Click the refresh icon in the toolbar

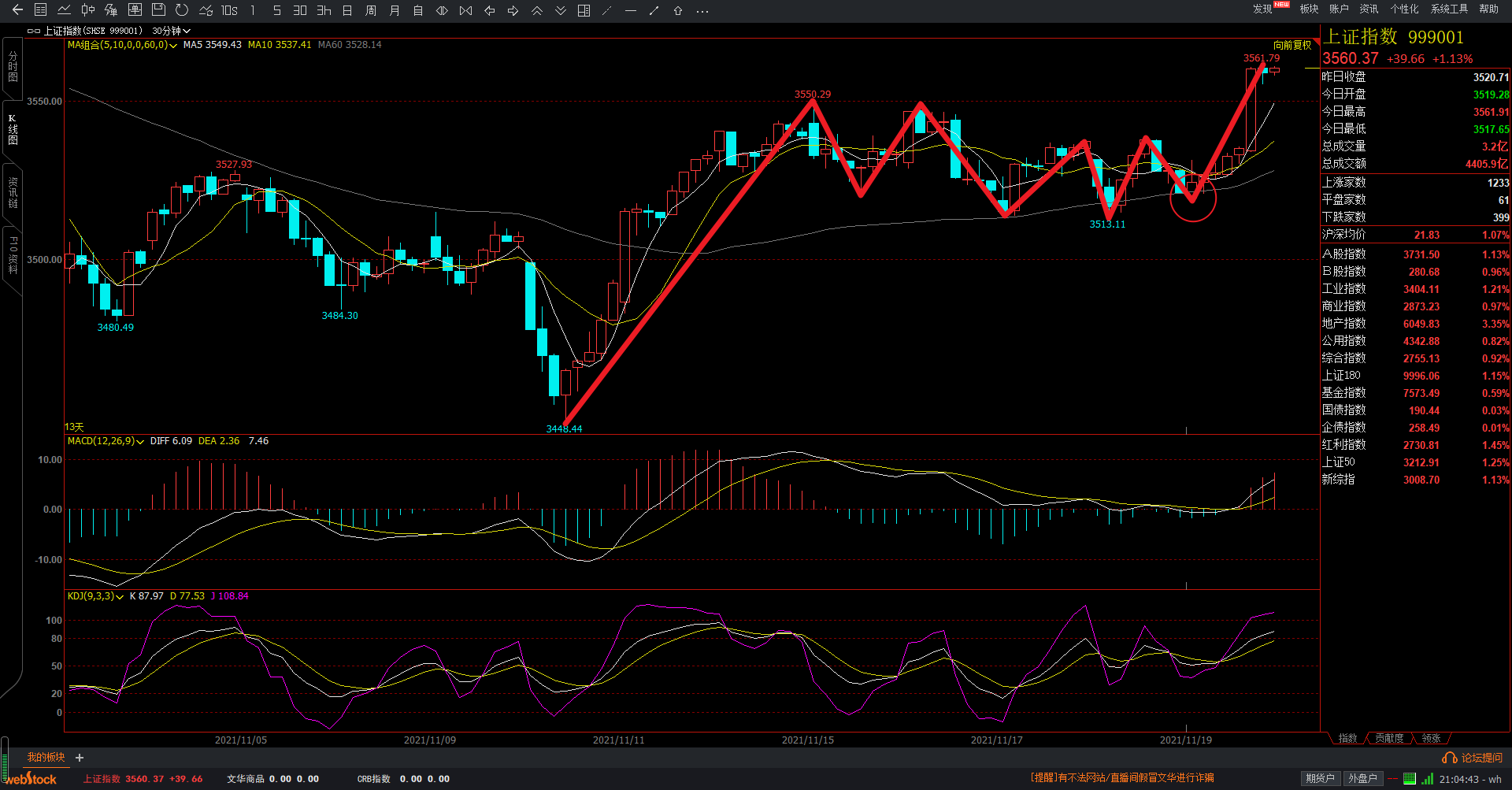click(x=182, y=10)
